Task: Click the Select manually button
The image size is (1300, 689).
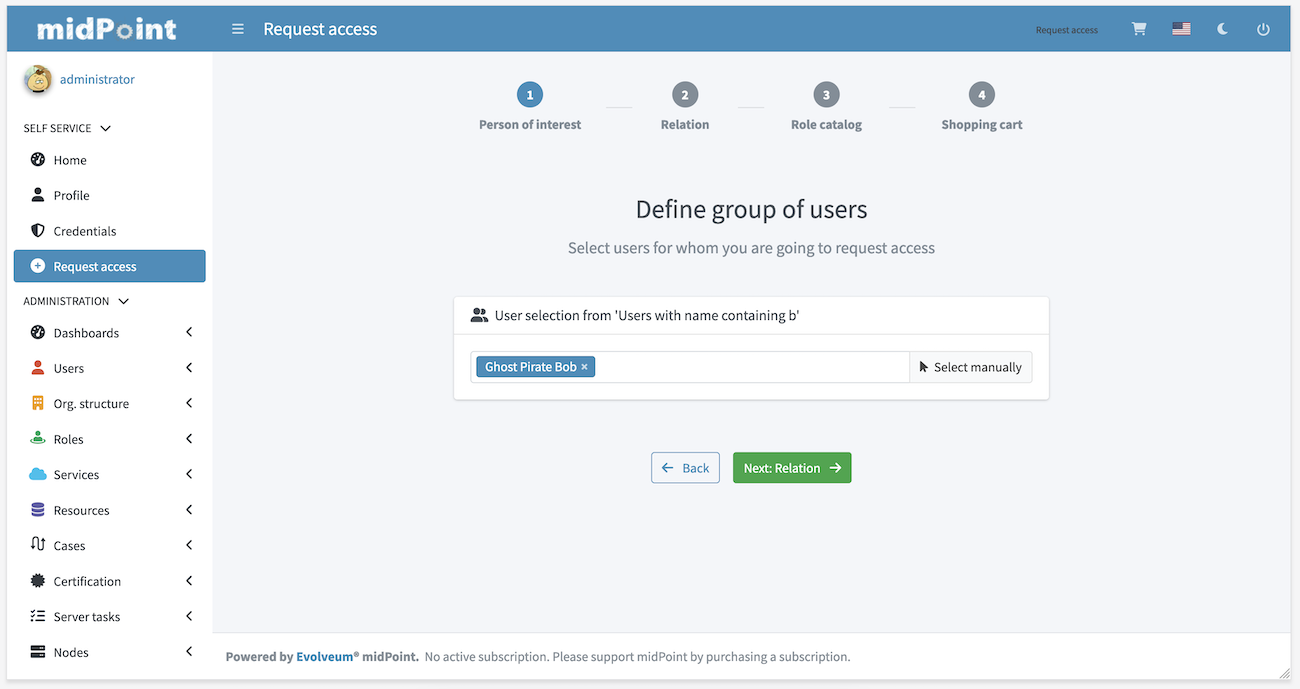Action: (970, 366)
